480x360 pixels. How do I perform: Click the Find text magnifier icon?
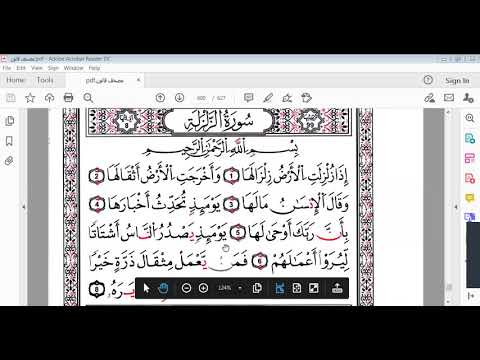pyautogui.click(x=88, y=98)
